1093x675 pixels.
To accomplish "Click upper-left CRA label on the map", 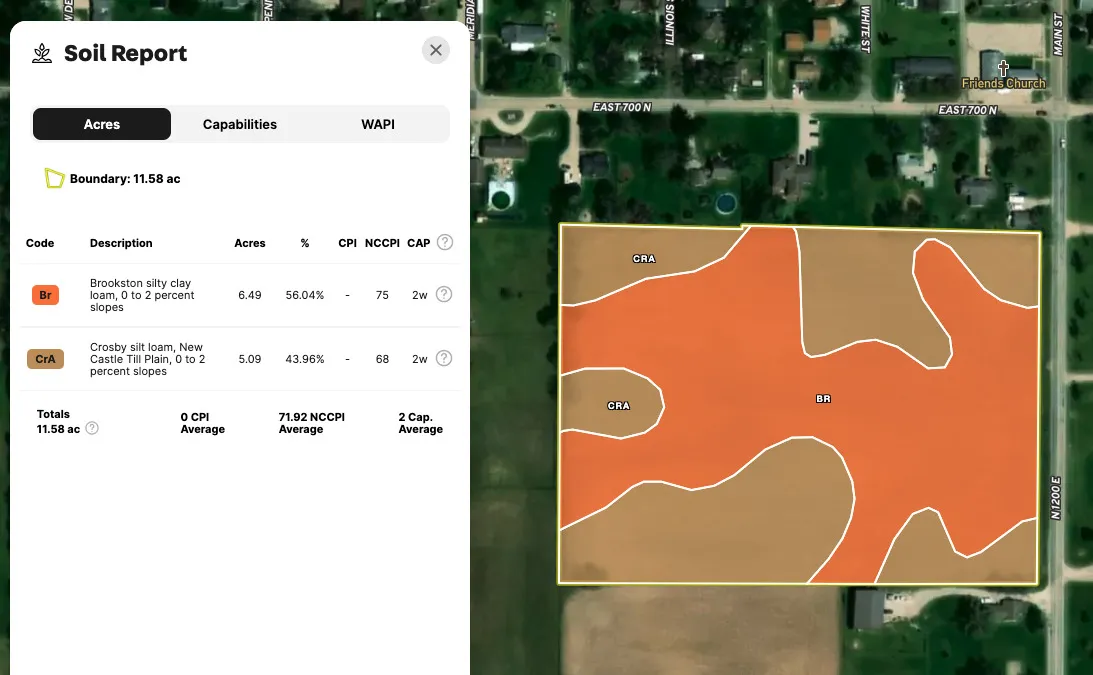I will [x=644, y=259].
